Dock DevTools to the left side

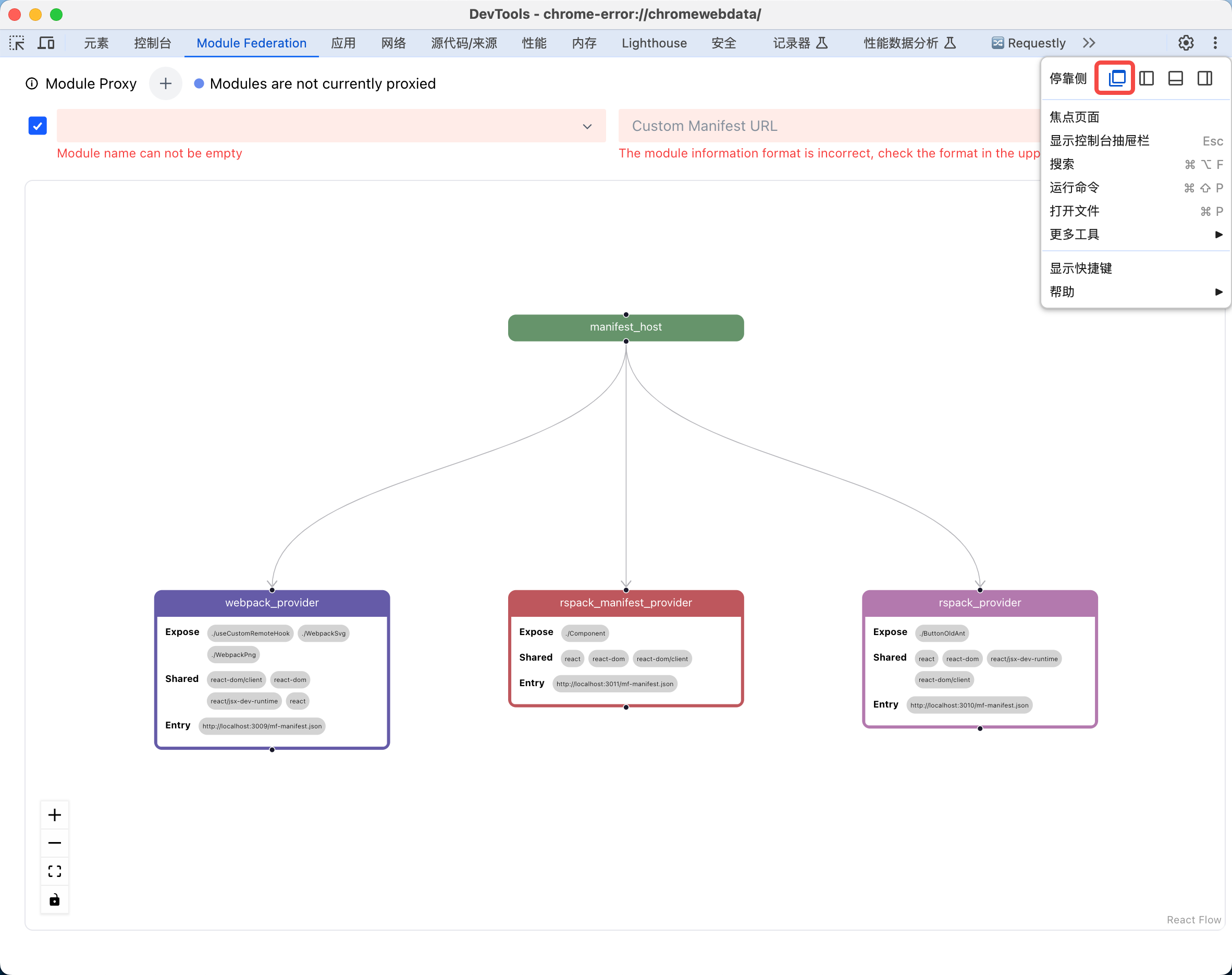click(x=1147, y=78)
